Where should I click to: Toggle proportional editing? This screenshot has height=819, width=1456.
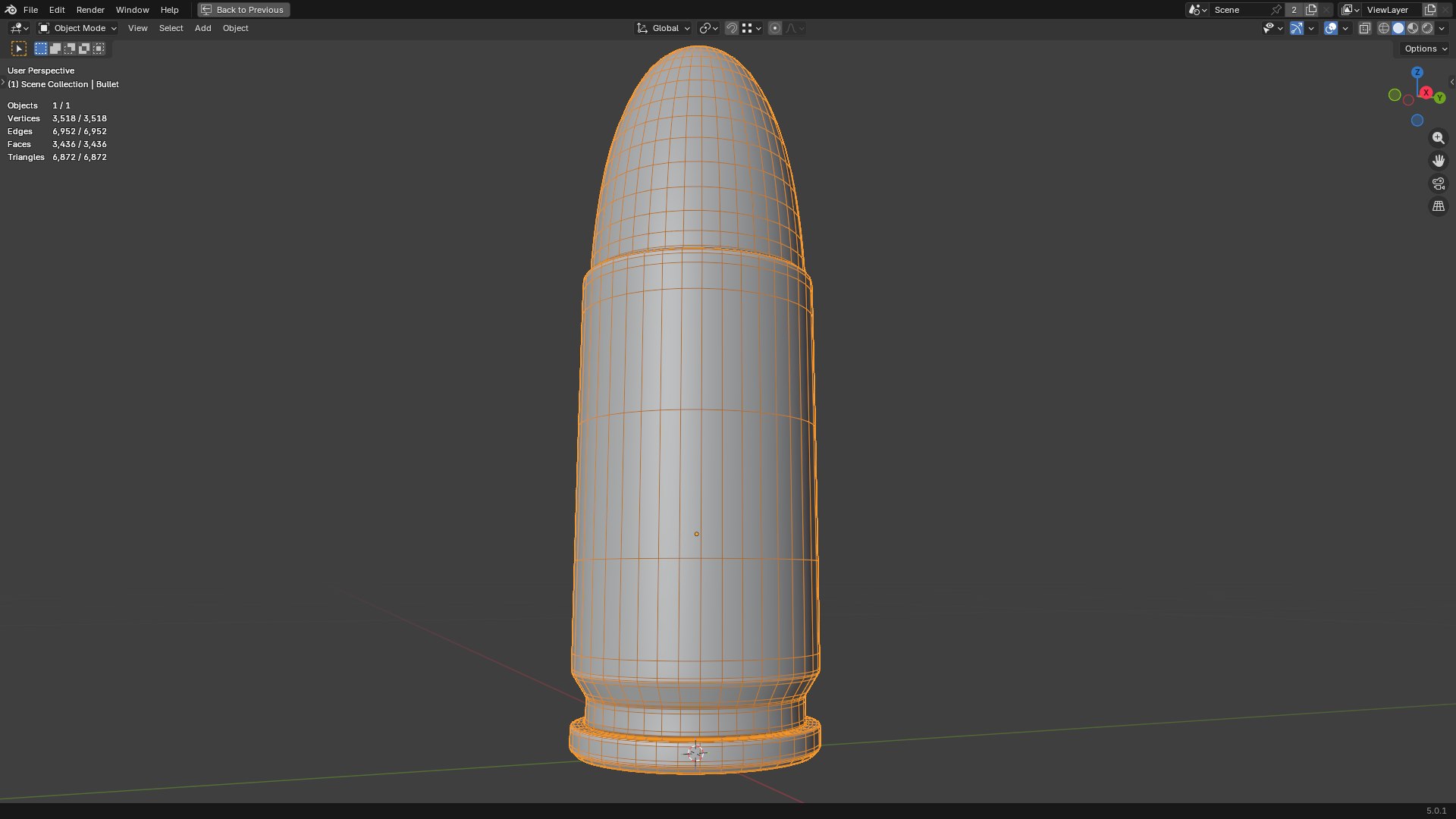pyautogui.click(x=775, y=28)
